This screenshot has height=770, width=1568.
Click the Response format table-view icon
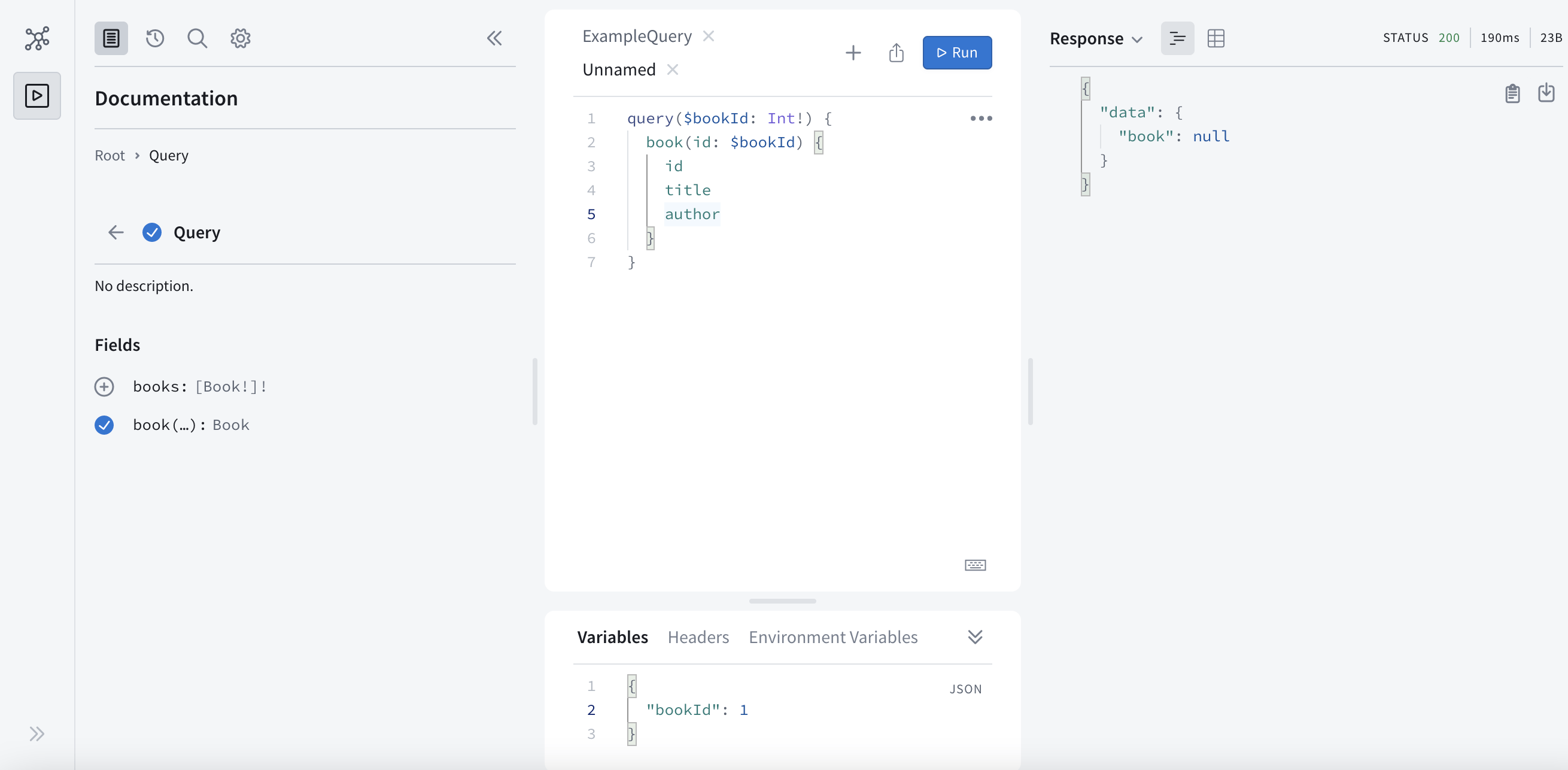pos(1216,37)
